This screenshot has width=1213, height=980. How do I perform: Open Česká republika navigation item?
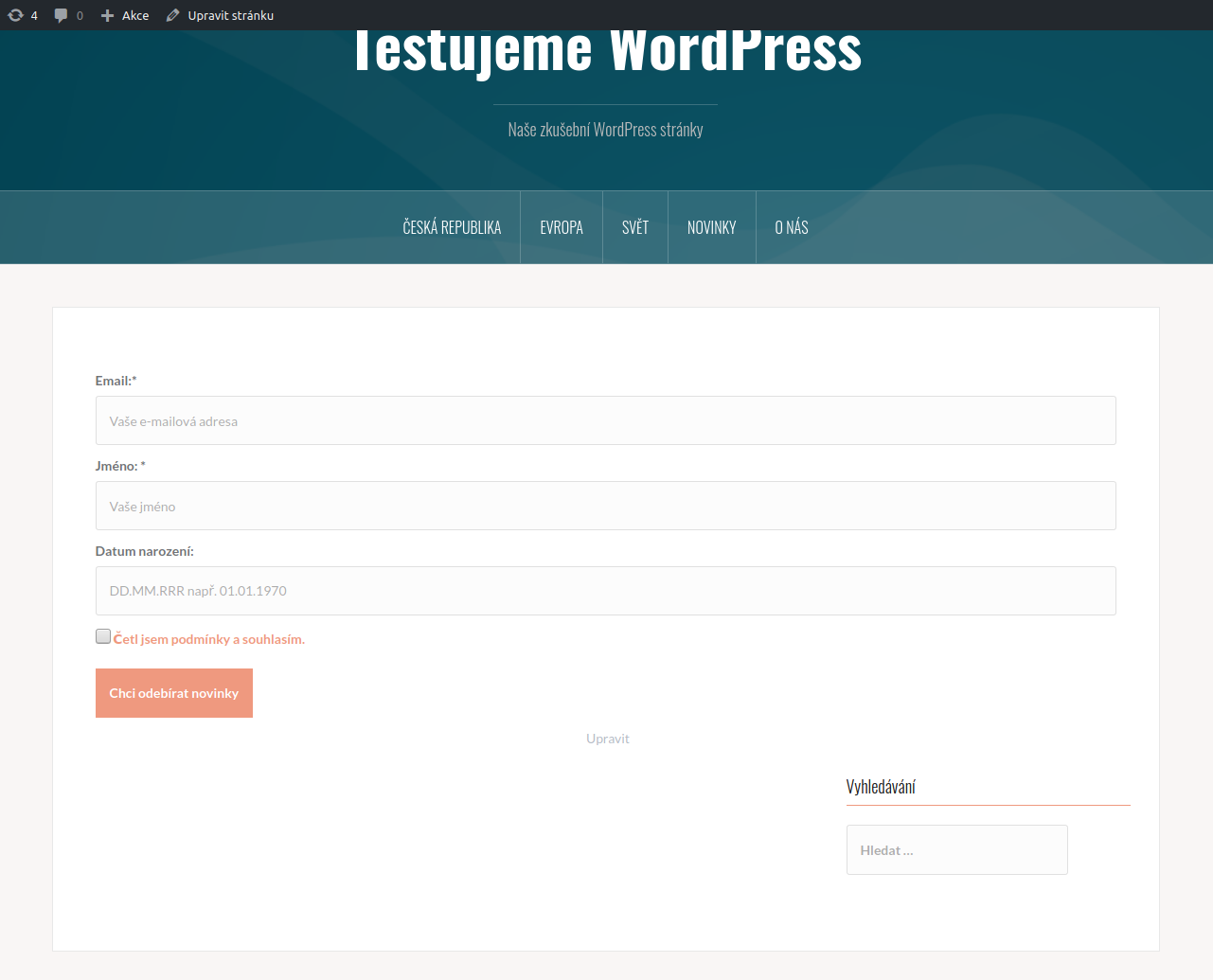[x=452, y=227]
